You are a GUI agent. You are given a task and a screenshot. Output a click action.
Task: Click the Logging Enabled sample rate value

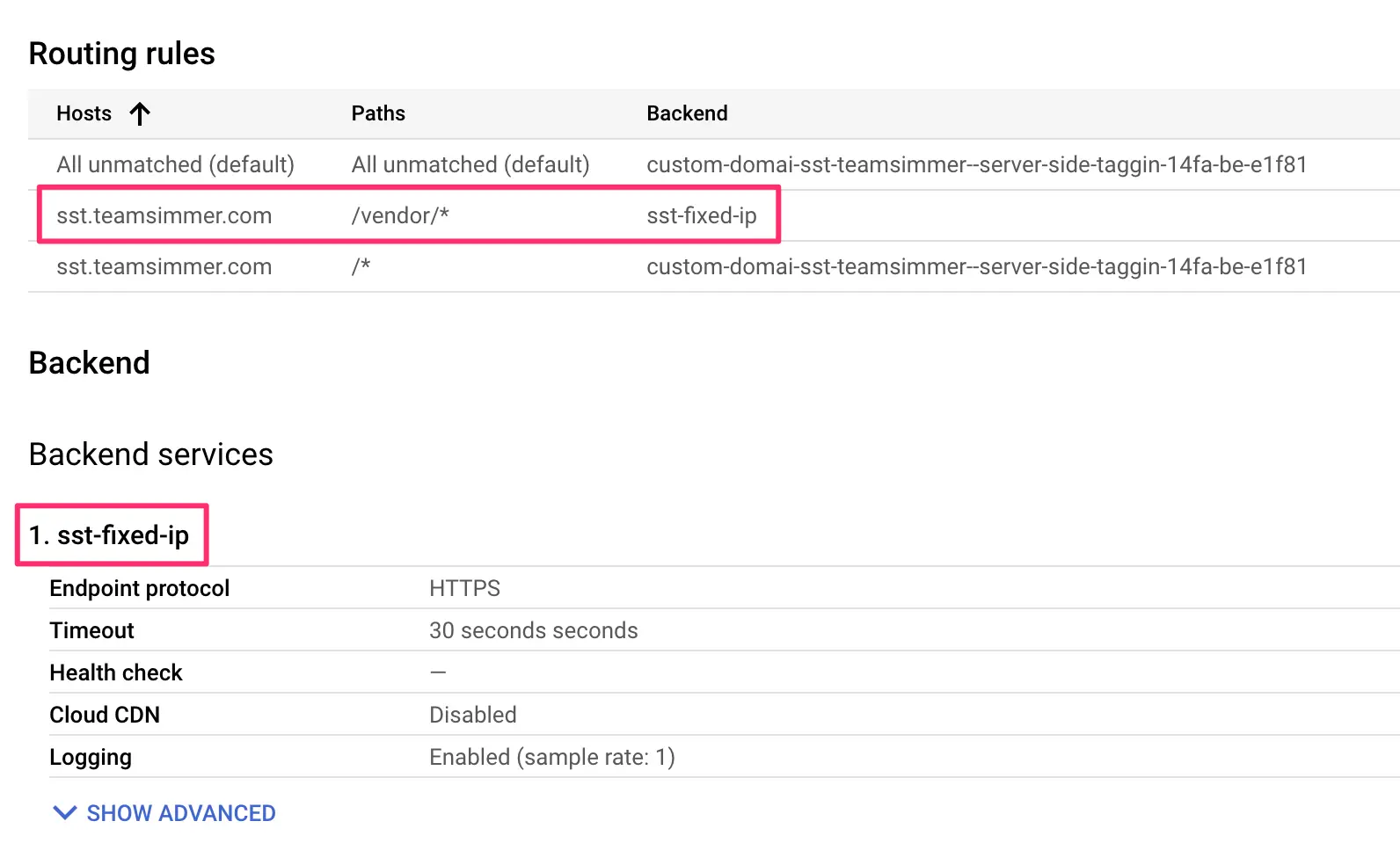(x=551, y=757)
